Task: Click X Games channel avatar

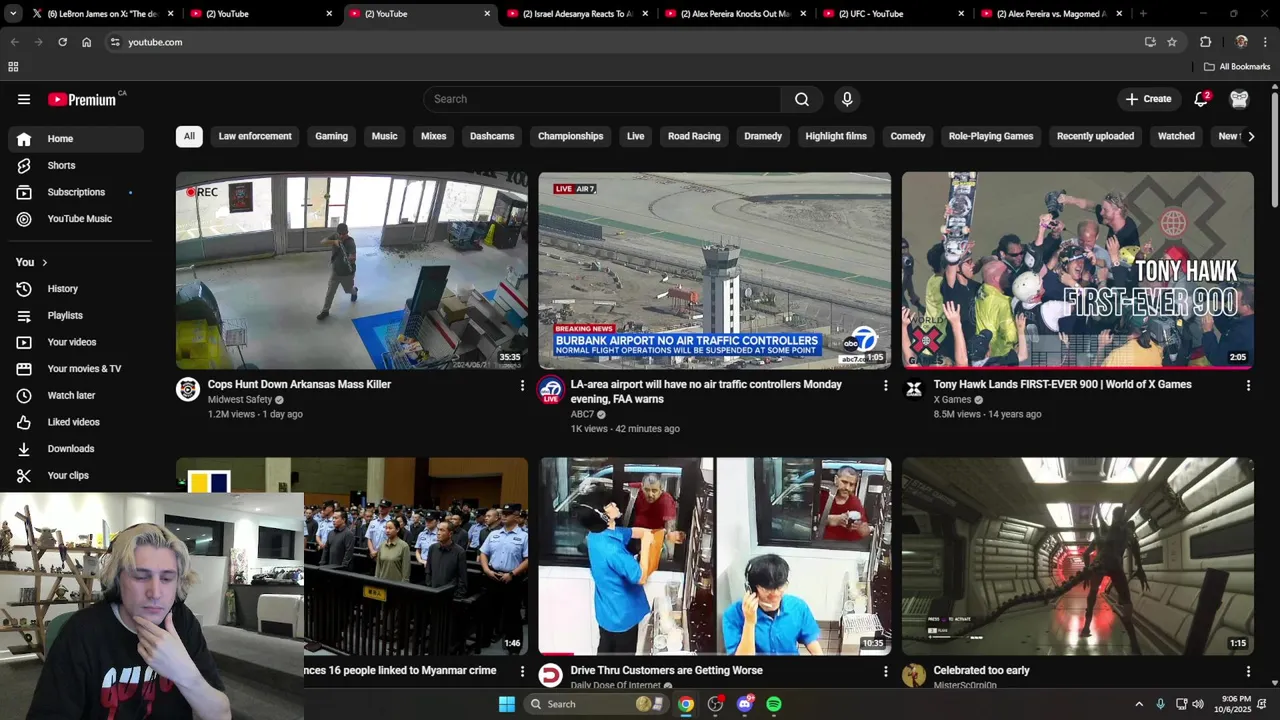Action: (913, 389)
